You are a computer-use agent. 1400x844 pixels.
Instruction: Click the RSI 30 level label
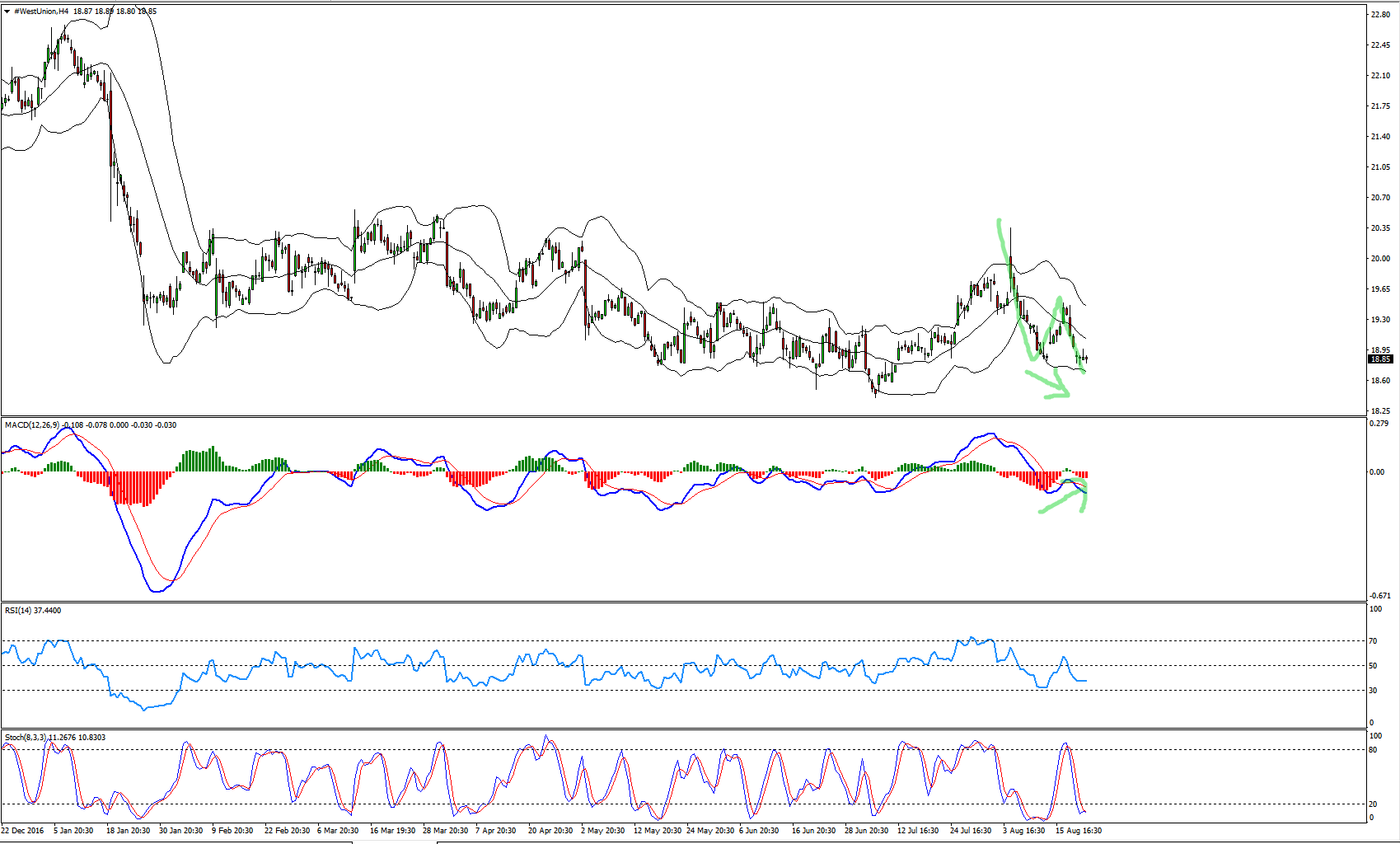(1373, 691)
